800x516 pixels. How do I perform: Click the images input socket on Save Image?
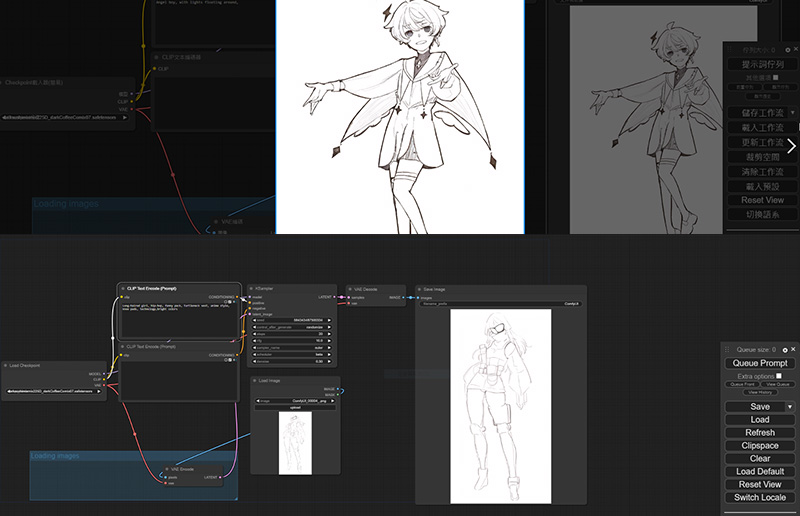(418, 298)
